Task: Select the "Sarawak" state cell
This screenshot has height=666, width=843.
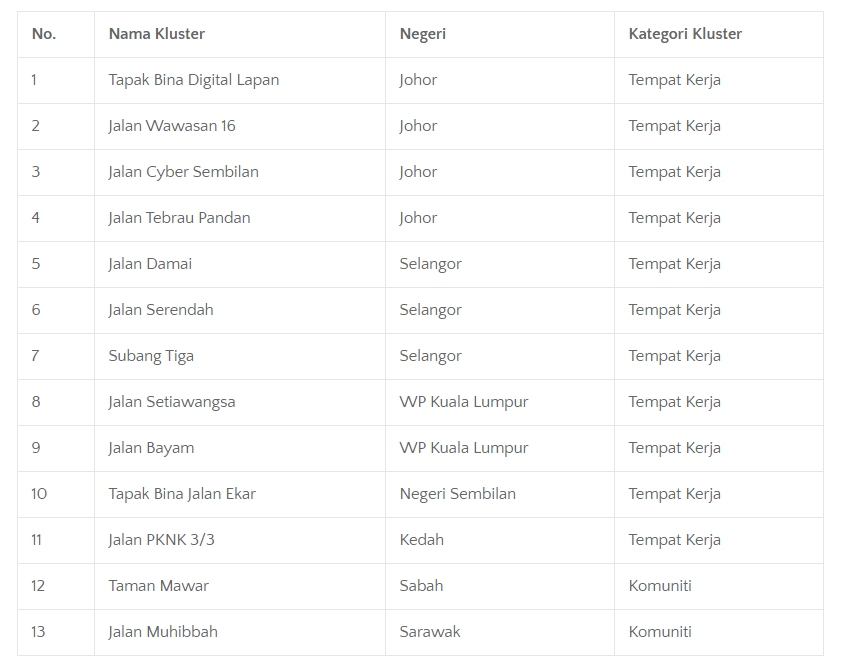Action: click(430, 632)
